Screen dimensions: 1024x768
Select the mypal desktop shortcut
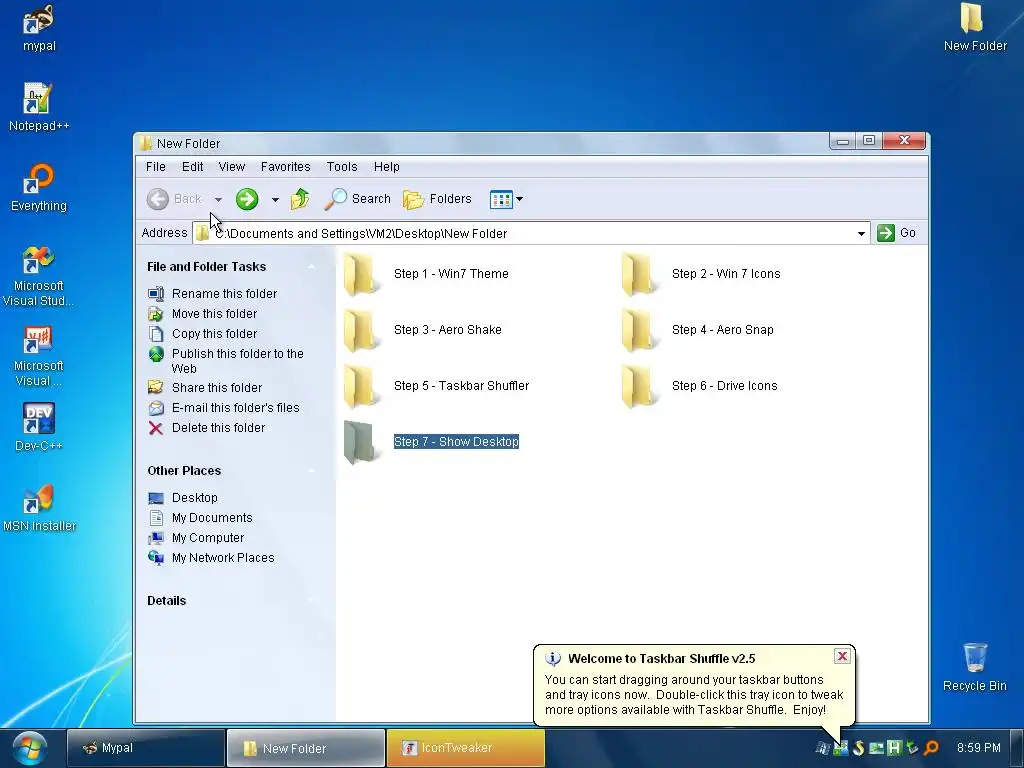click(x=39, y=29)
